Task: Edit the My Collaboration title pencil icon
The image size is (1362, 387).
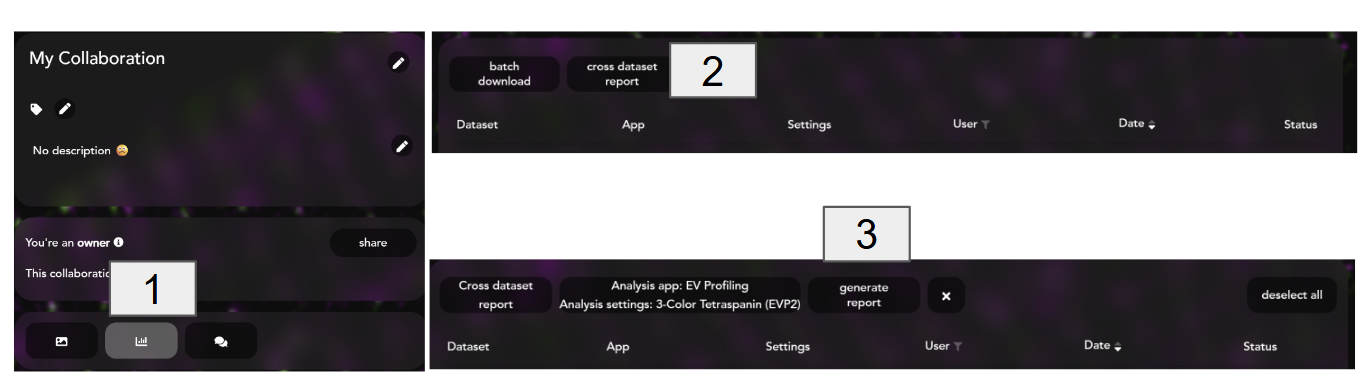Action: coord(398,63)
